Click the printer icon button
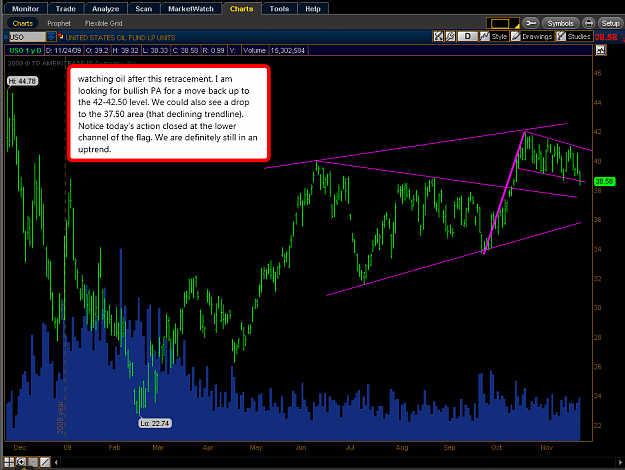Image resolution: width=625 pixels, height=470 pixels. tap(589, 23)
